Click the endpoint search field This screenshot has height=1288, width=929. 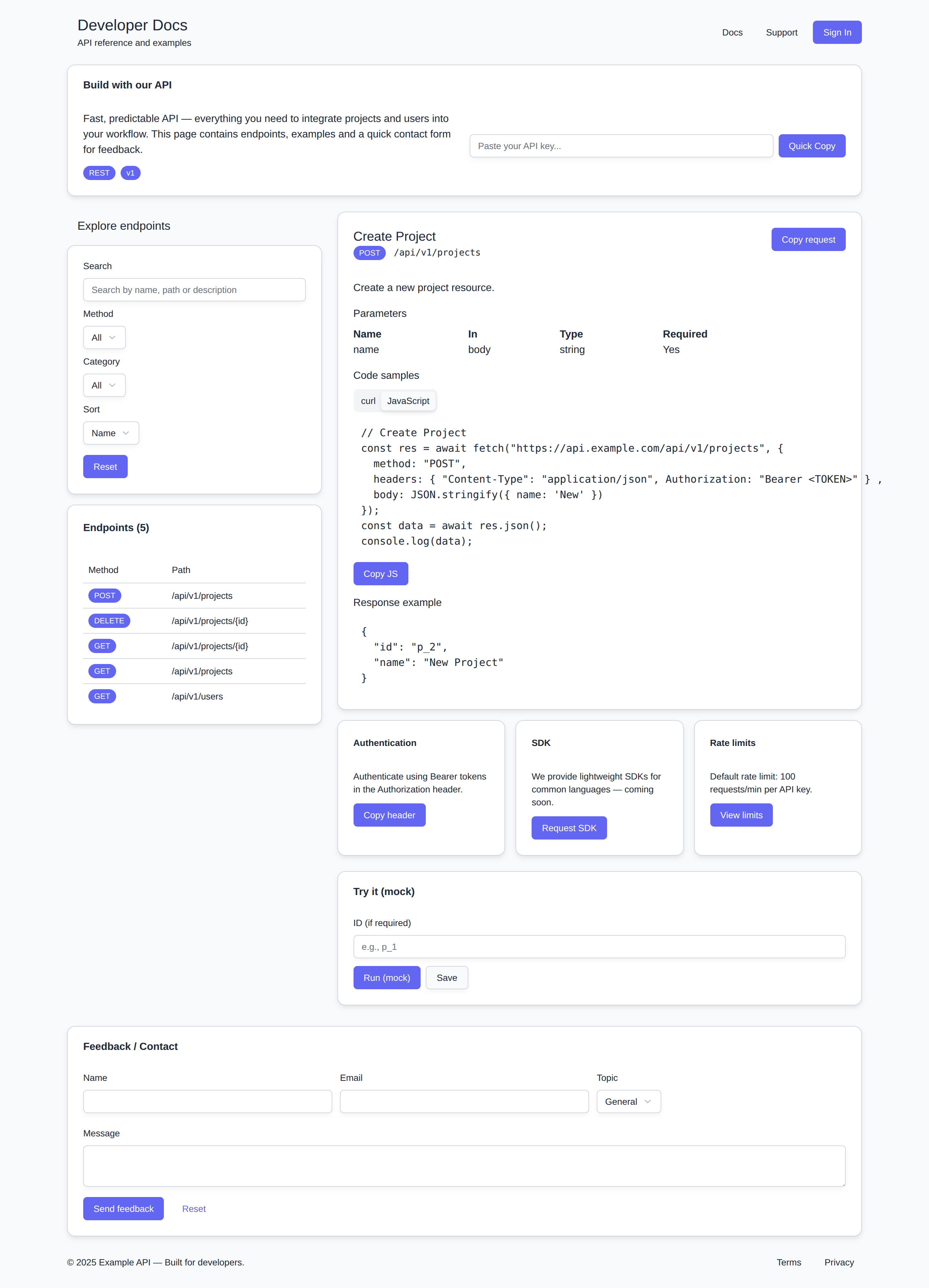pyautogui.click(x=194, y=290)
